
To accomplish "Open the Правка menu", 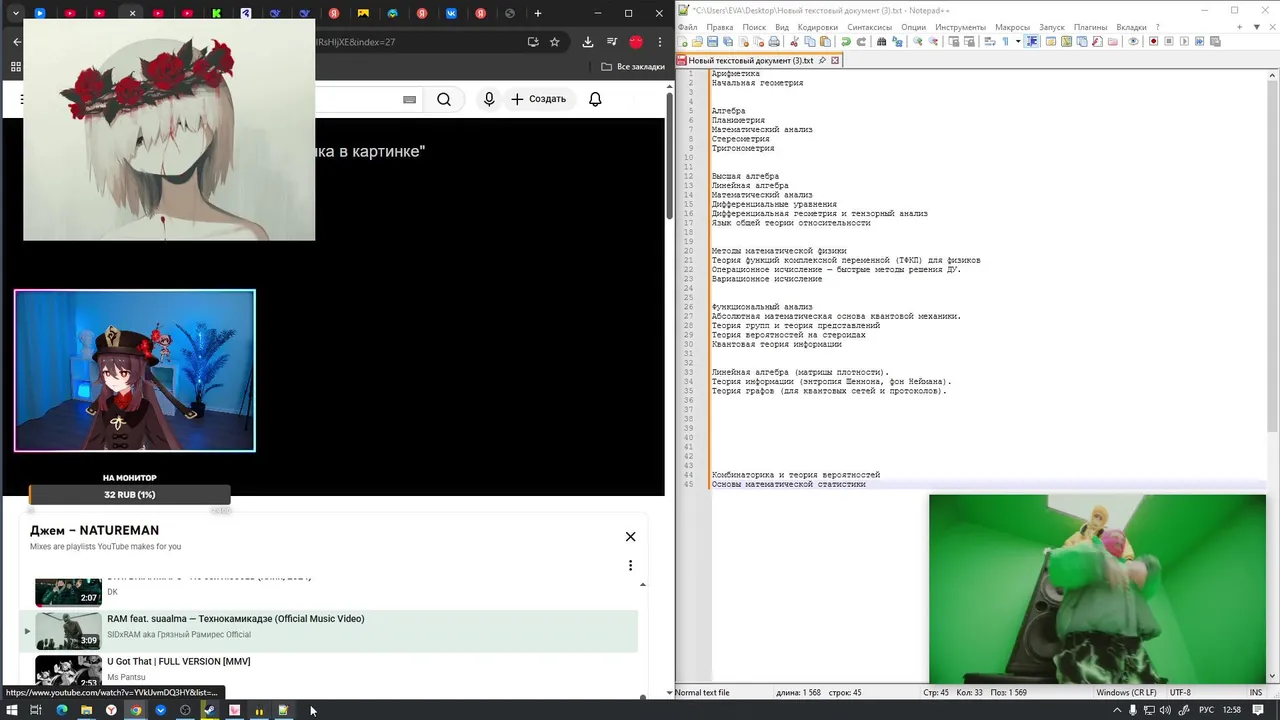I will tap(720, 27).
